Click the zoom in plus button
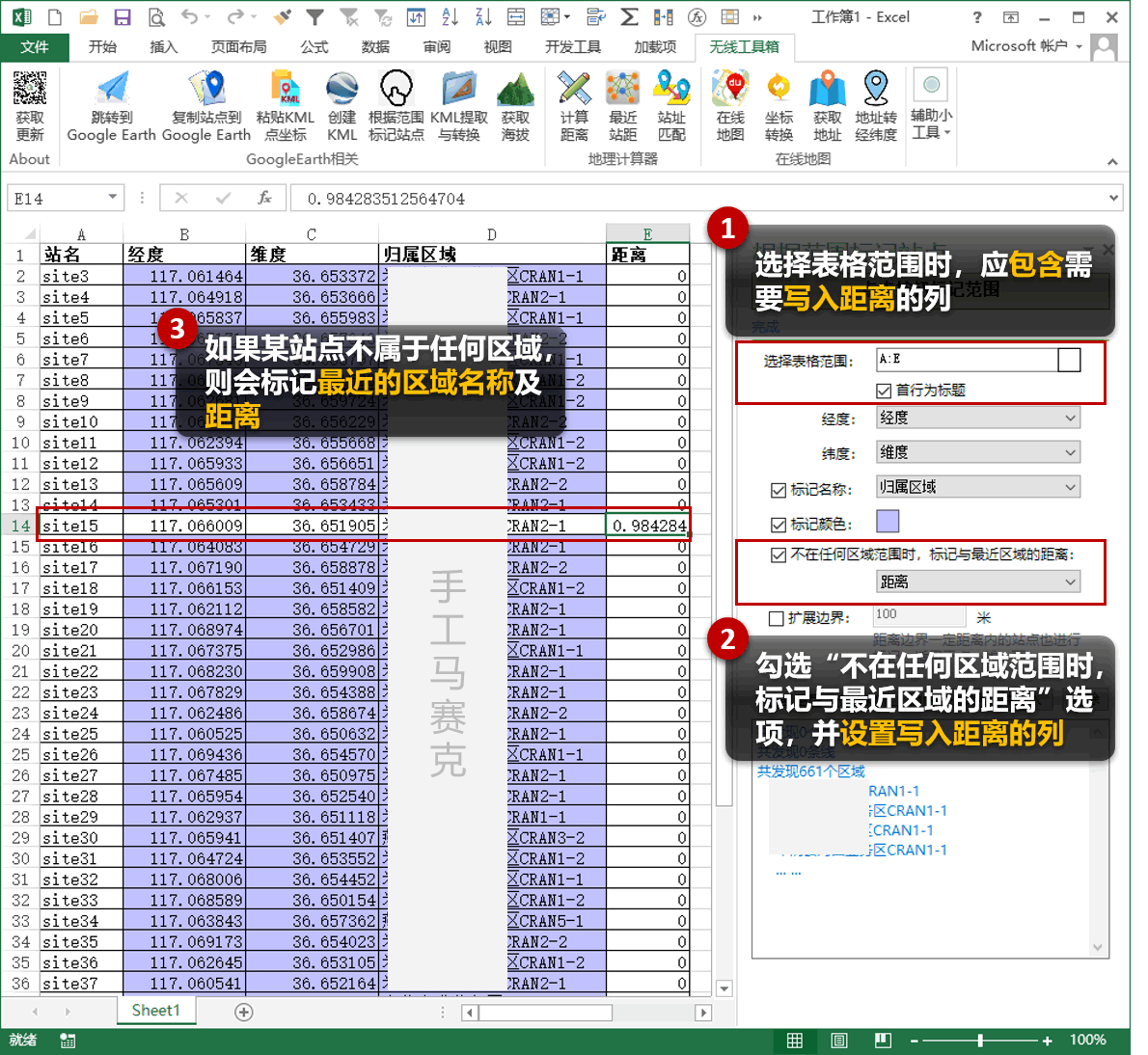 click(1048, 1041)
